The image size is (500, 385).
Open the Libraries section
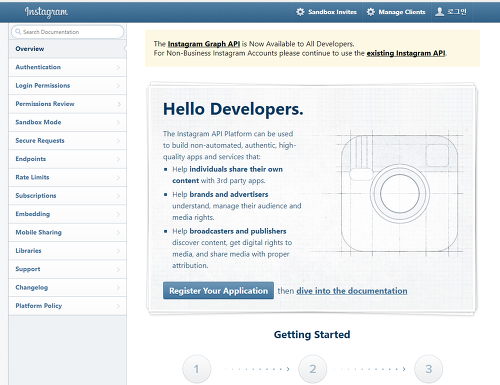pyautogui.click(x=67, y=250)
